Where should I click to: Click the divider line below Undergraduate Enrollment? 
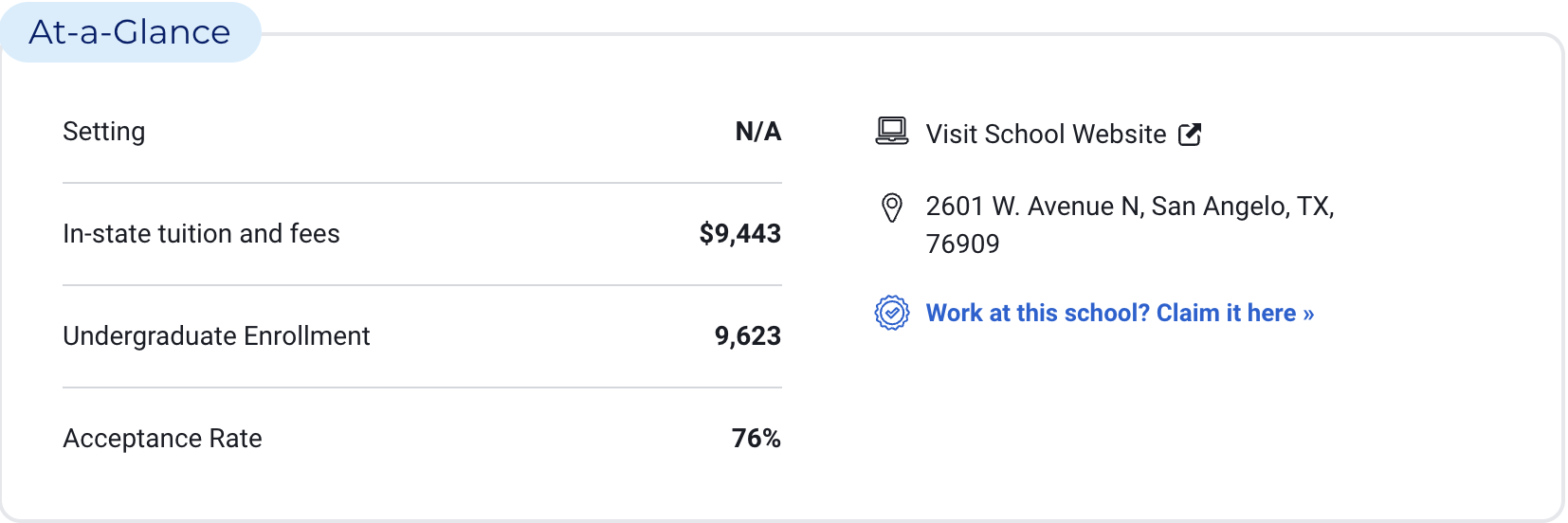(x=422, y=388)
